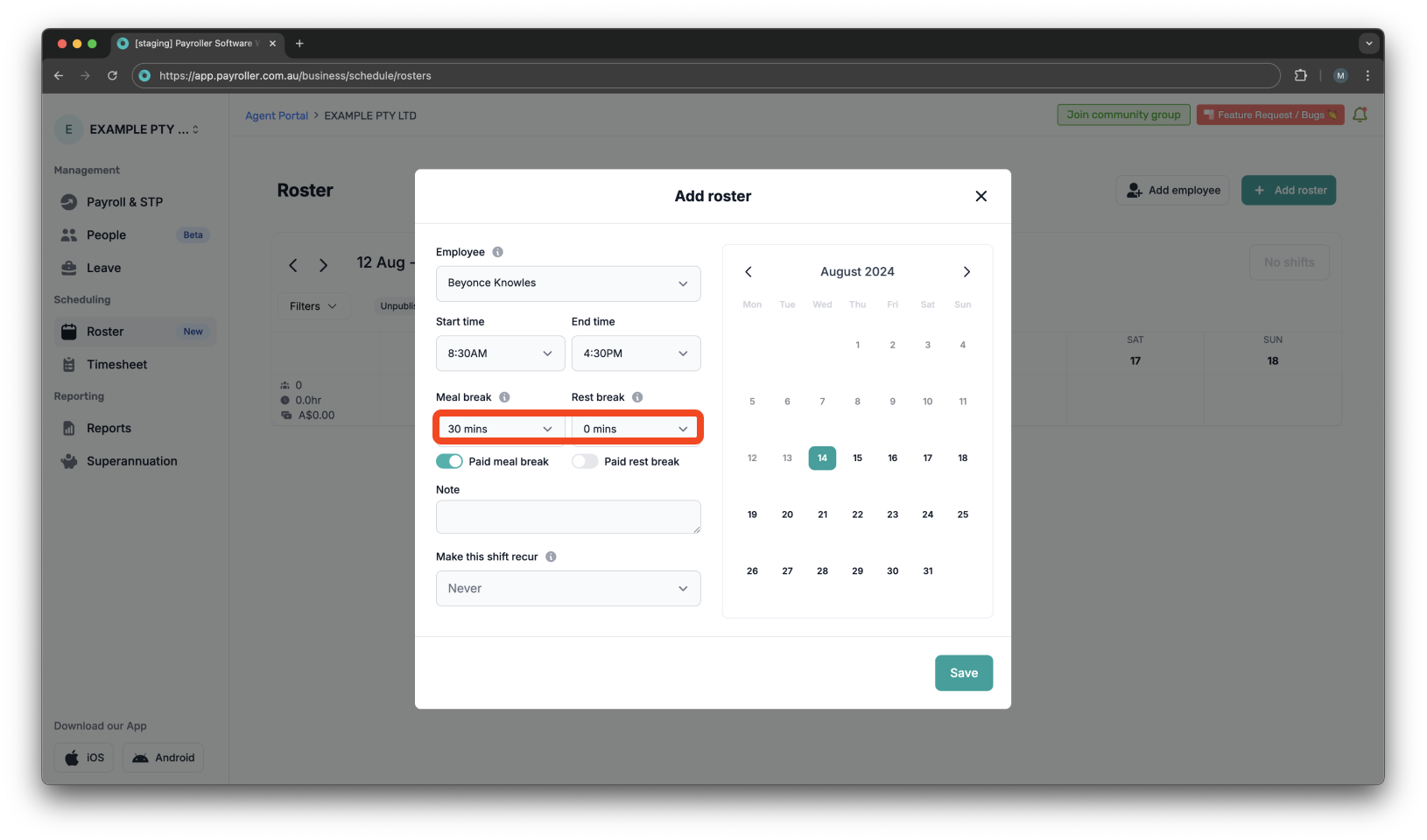Click the Add employee button
The height and width of the screenshot is (840, 1427).
tap(1173, 190)
